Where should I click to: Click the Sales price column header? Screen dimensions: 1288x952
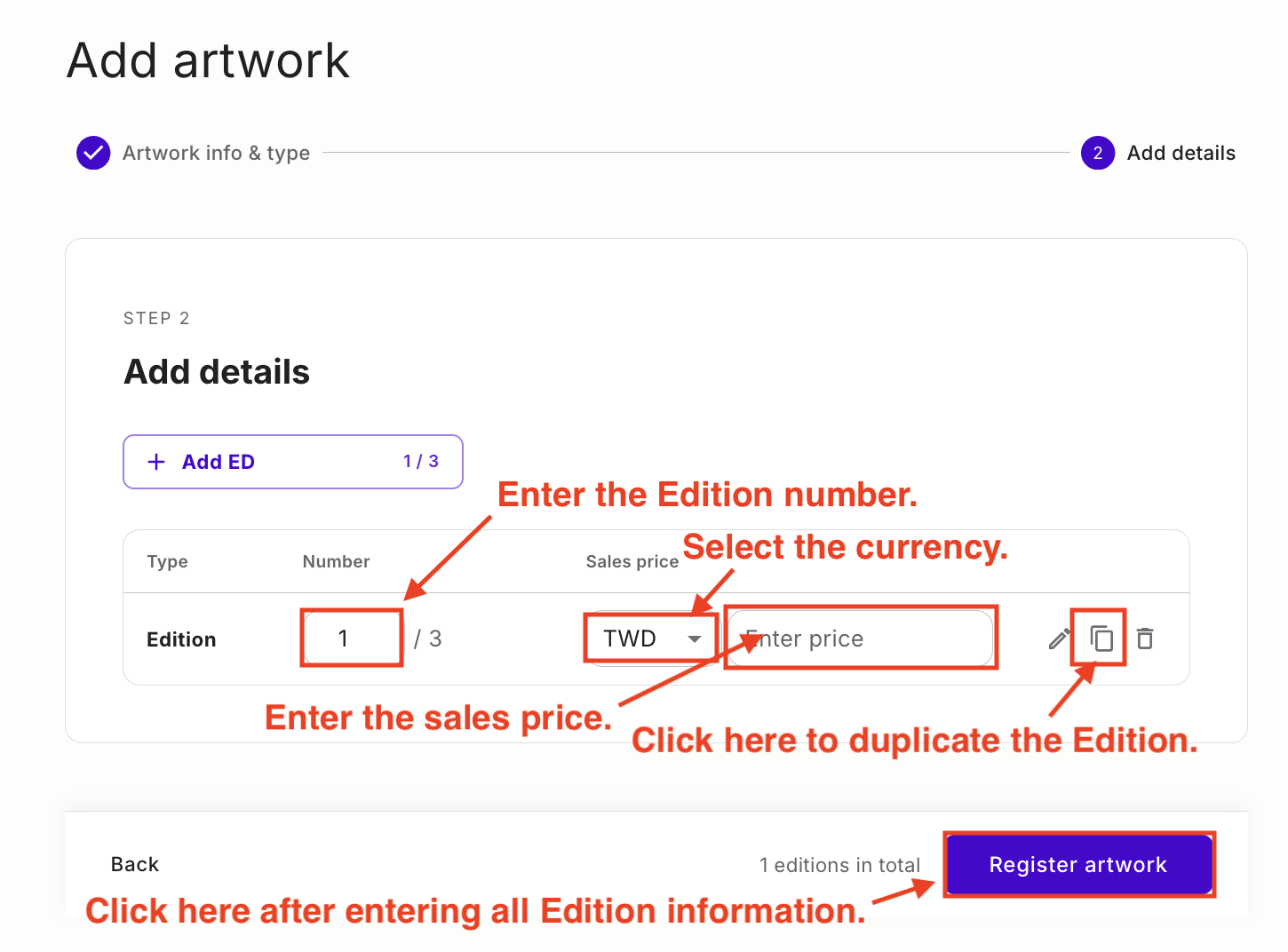click(632, 561)
